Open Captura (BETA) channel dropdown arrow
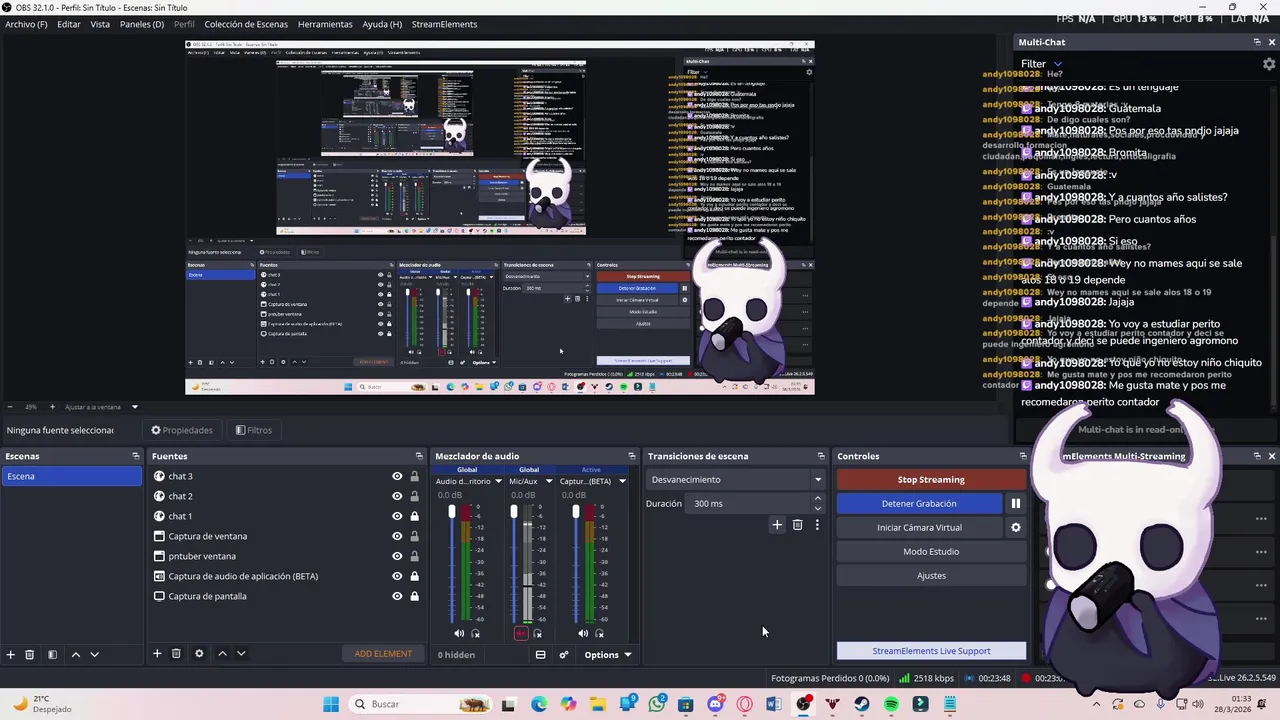 coord(622,481)
